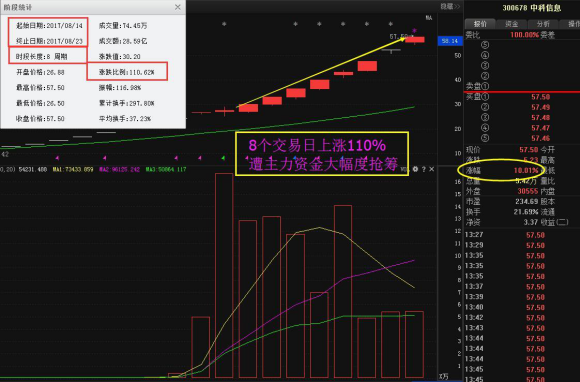
Task: Click buy level ① circle icon
Action: (485, 97)
